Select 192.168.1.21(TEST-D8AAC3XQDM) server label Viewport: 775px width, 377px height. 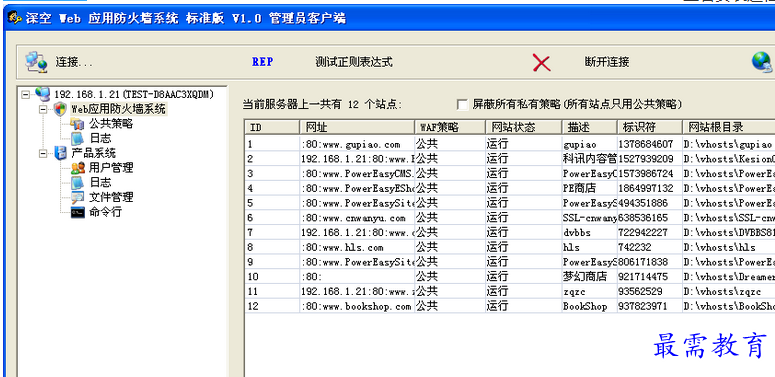[x=134, y=94]
